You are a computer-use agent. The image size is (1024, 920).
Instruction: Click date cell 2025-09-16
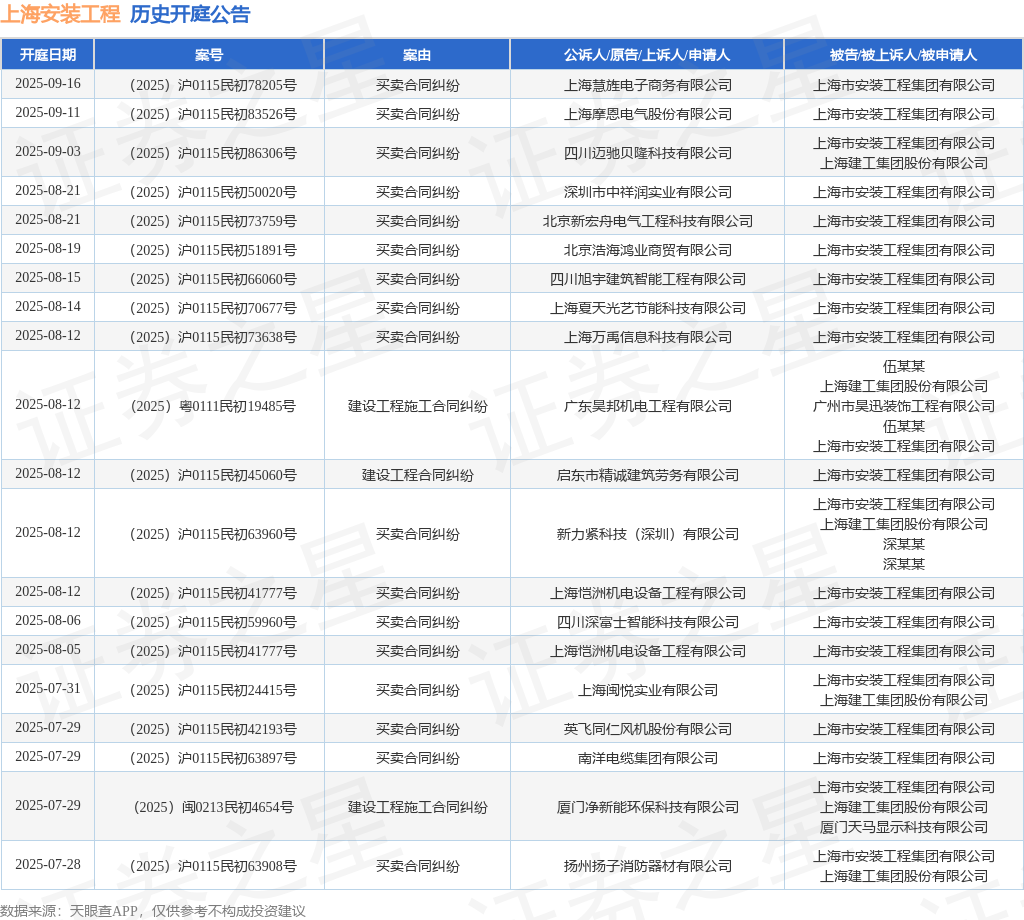pos(48,84)
